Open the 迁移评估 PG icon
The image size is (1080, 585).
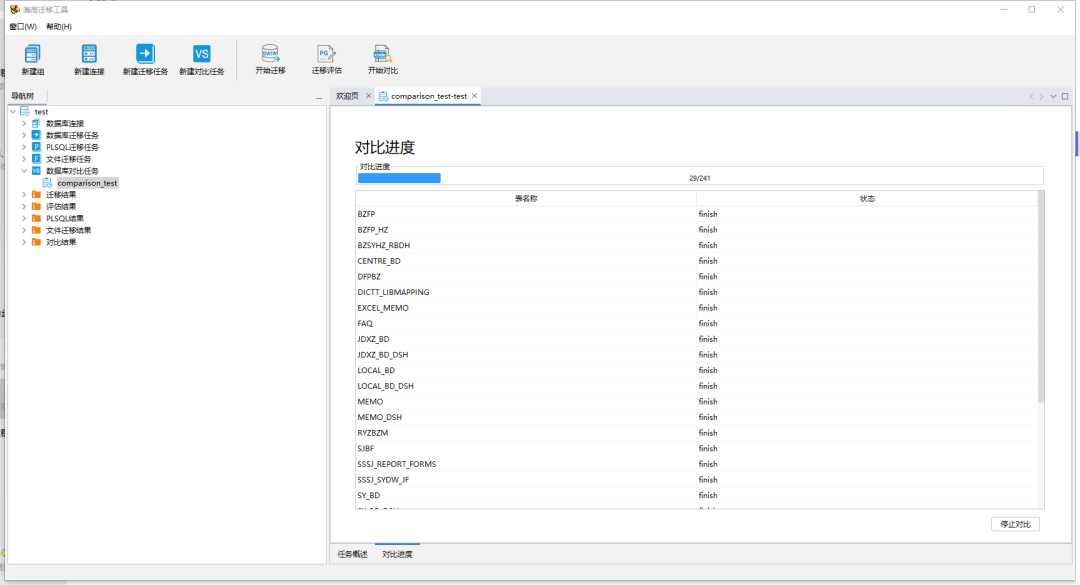pos(326,54)
